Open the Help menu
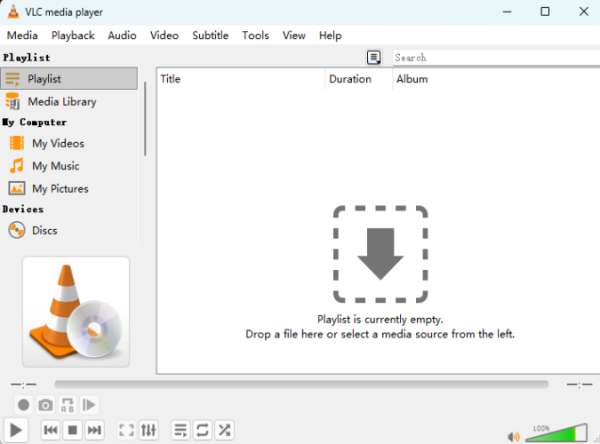 330,36
